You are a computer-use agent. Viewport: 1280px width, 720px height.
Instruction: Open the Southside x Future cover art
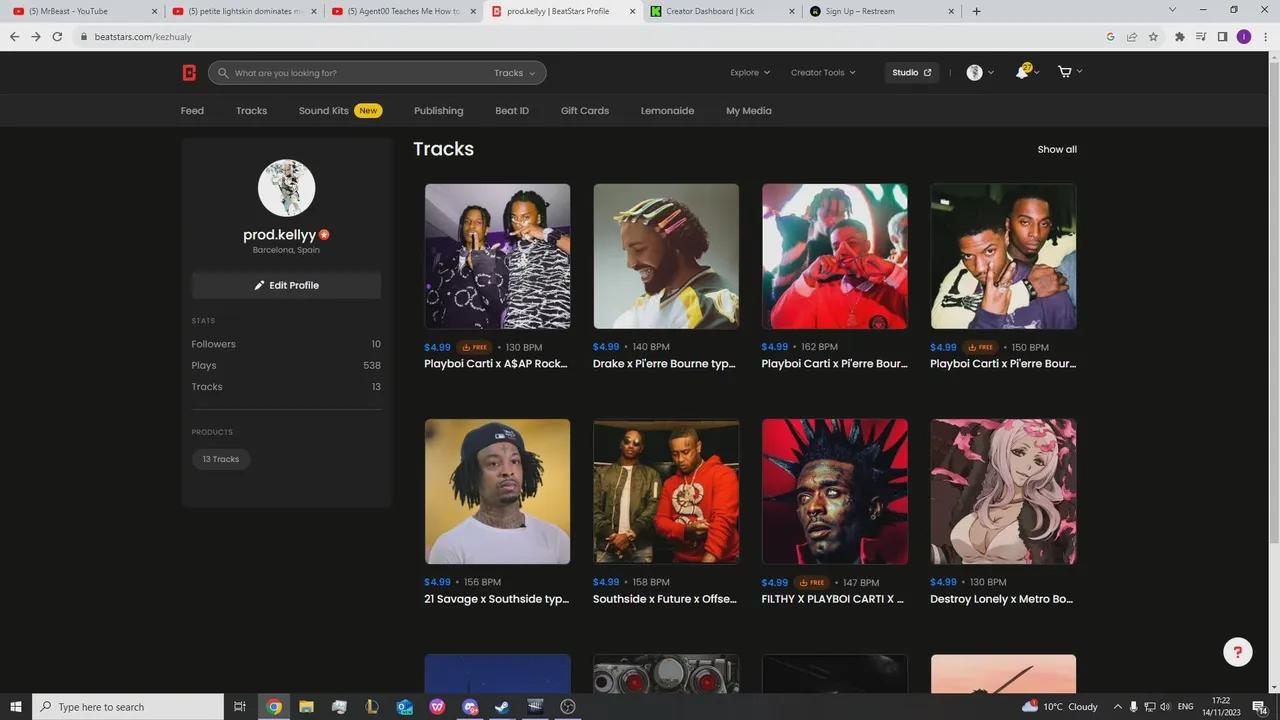[x=666, y=491]
